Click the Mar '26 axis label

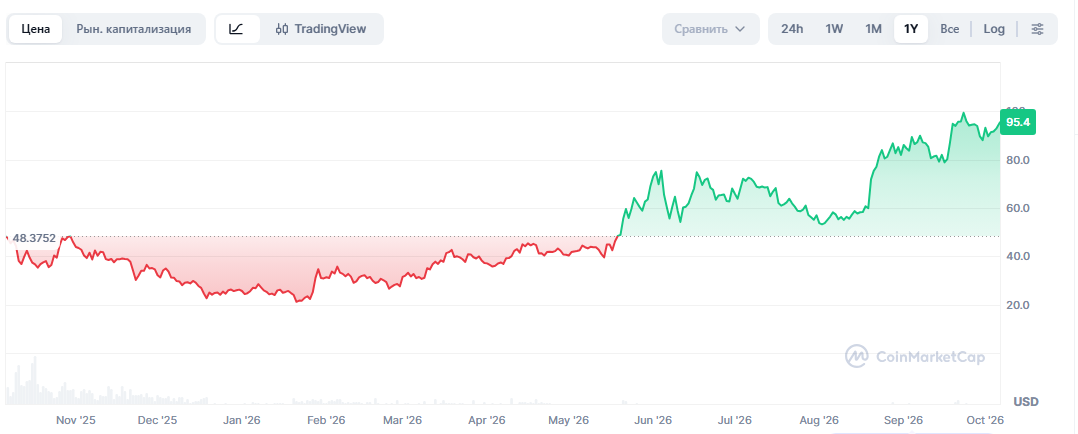point(402,420)
